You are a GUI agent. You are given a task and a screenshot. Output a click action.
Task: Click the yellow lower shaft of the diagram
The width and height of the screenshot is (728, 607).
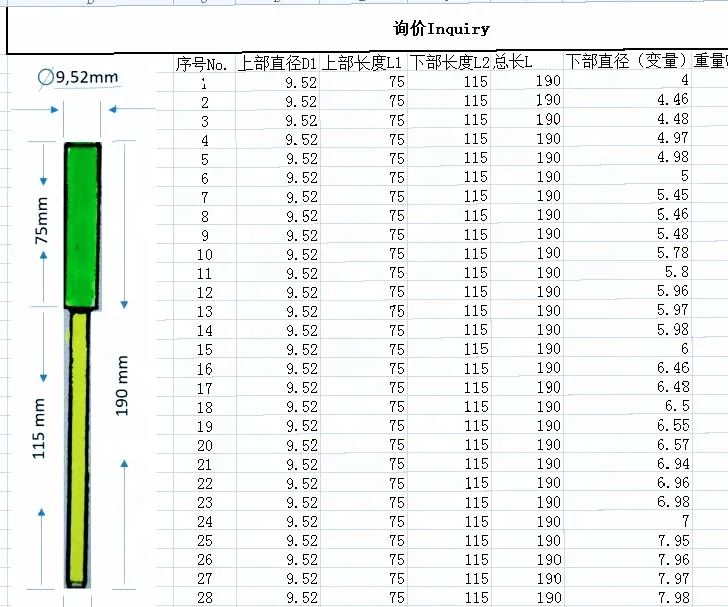tap(78, 448)
